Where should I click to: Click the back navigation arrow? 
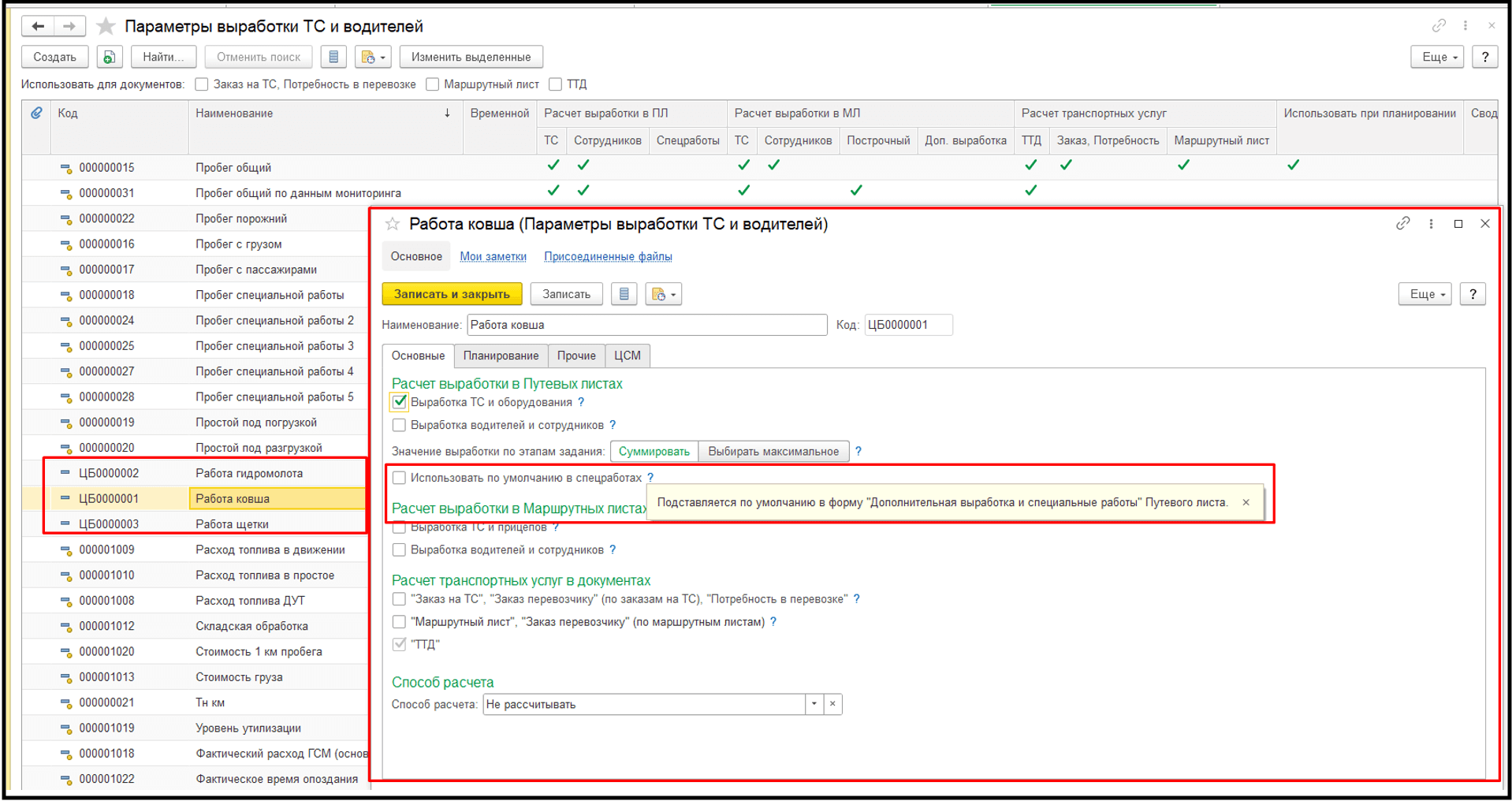pyautogui.click(x=37, y=27)
